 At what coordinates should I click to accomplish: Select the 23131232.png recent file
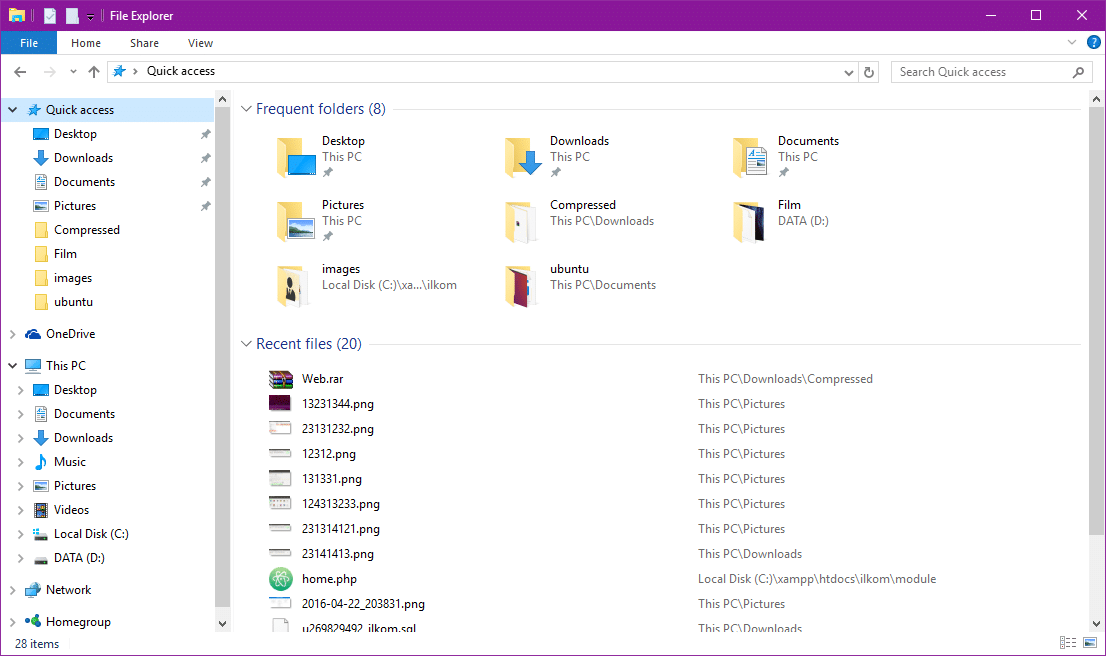(338, 429)
